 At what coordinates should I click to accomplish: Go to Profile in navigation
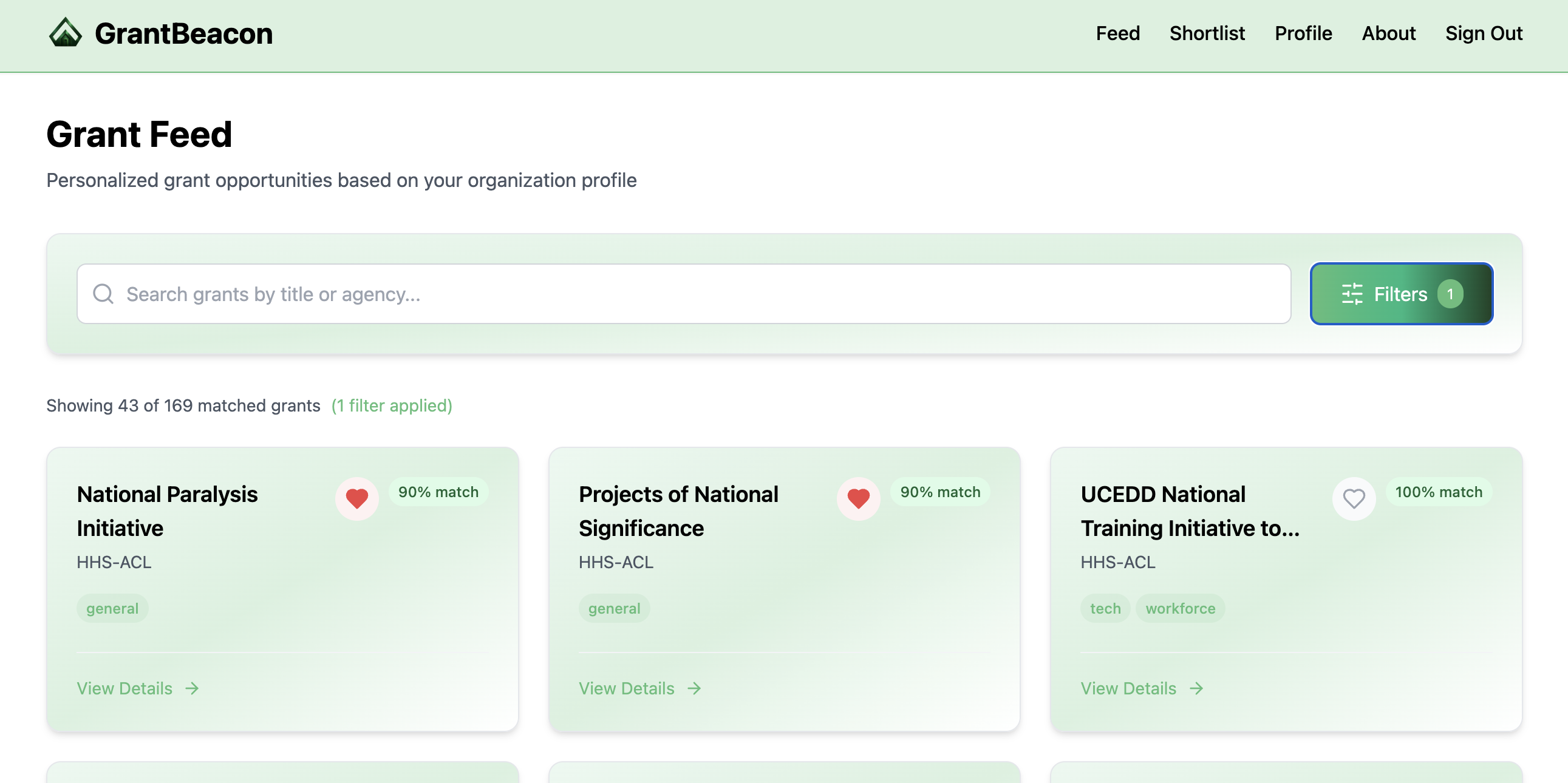pyautogui.click(x=1303, y=33)
